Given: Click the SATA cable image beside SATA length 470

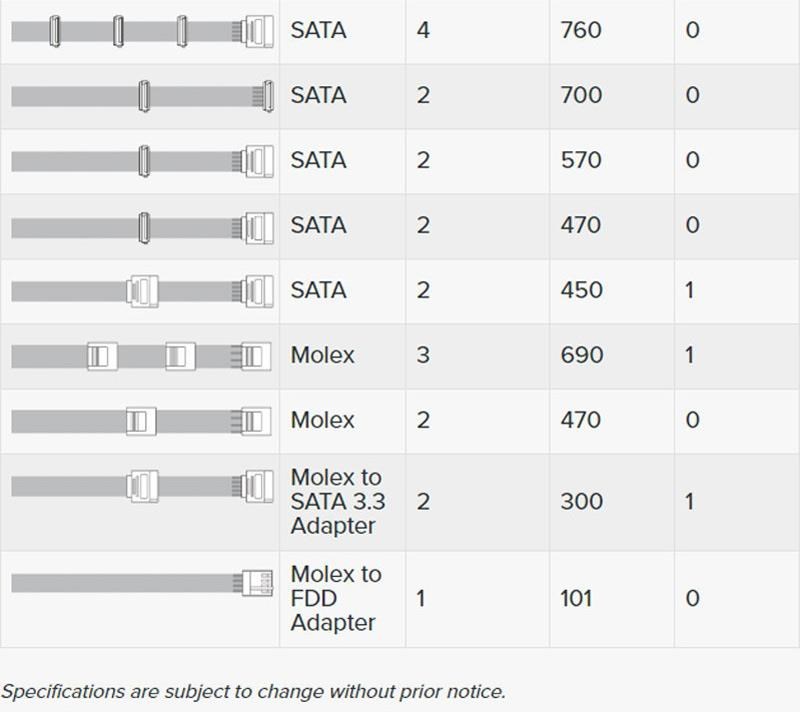Looking at the screenshot, I should [x=142, y=226].
